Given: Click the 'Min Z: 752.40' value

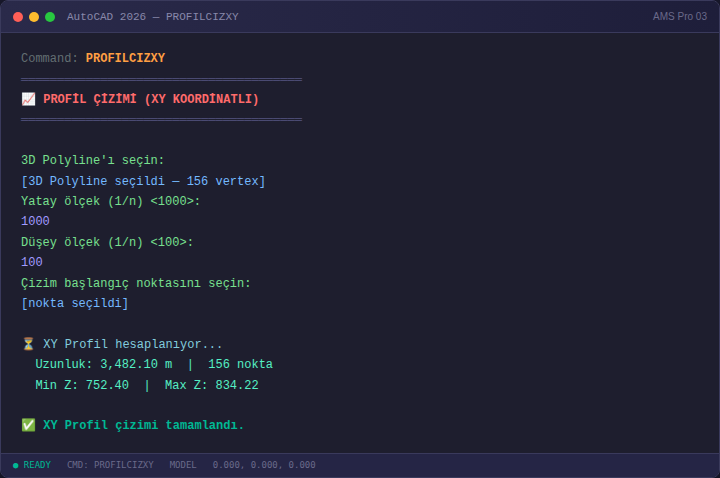Looking at the screenshot, I should tap(82, 385).
